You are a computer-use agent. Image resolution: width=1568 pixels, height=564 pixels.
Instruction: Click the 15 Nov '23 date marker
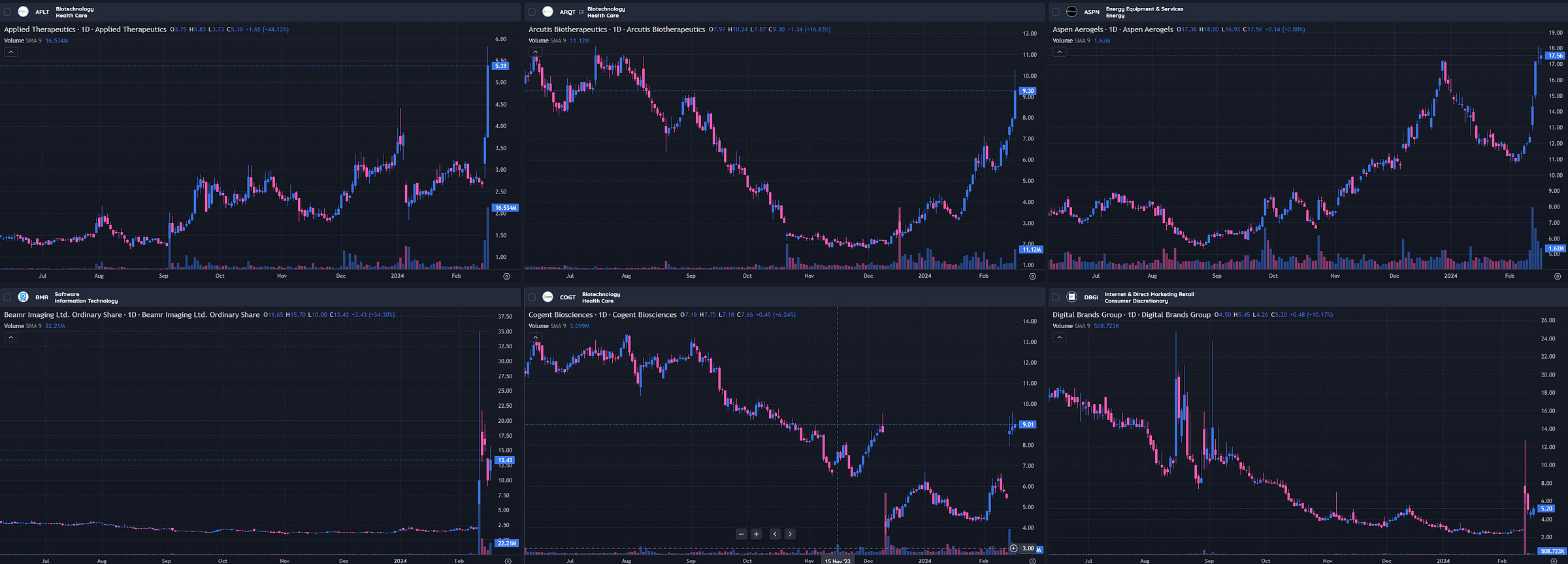point(838,561)
